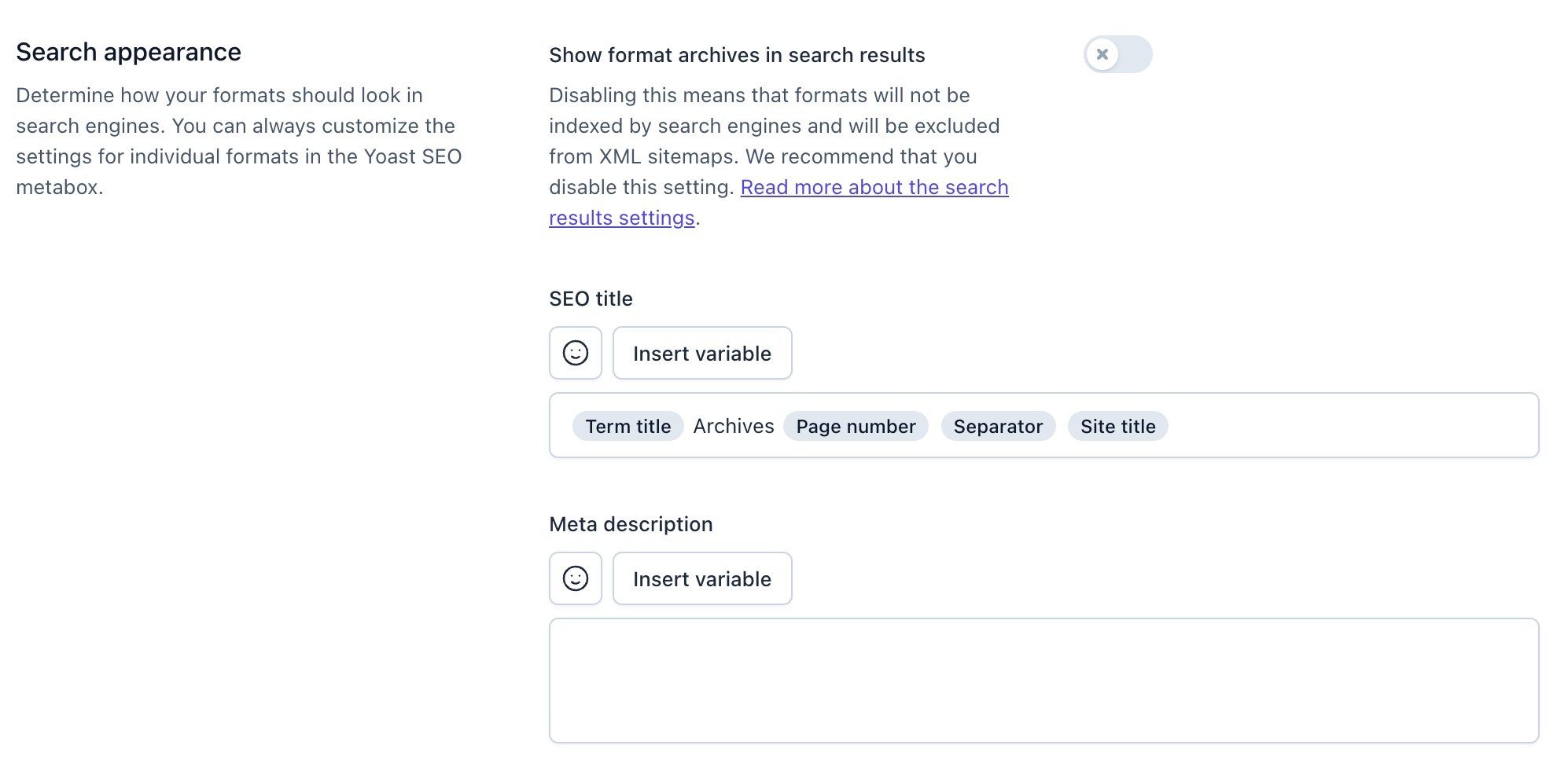Open Insert variable for the Meta description
The width and height of the screenshot is (1568, 767).
(702, 578)
